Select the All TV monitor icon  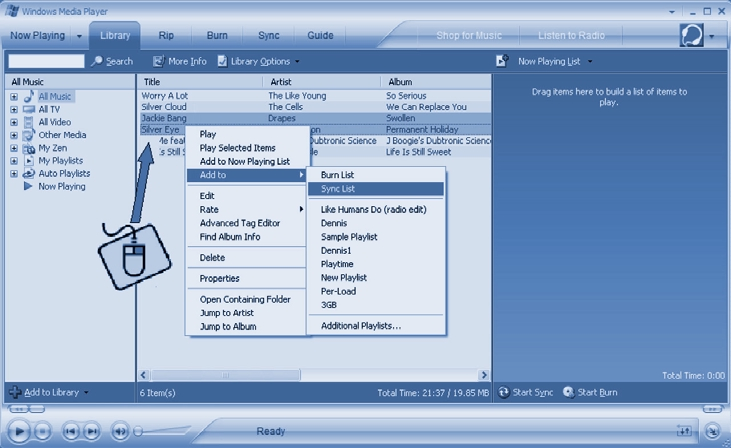coord(29,110)
